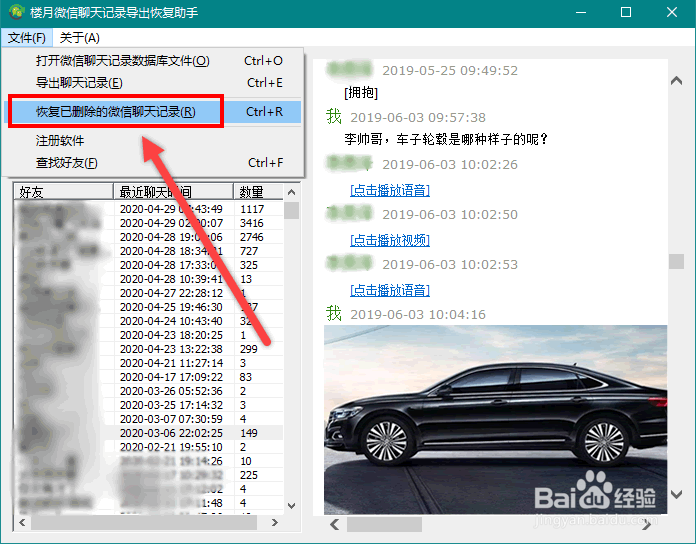Screen dimensions: 696x544
Task: Select row dated 2020-04-23 13:22:38
Action: click(149, 349)
